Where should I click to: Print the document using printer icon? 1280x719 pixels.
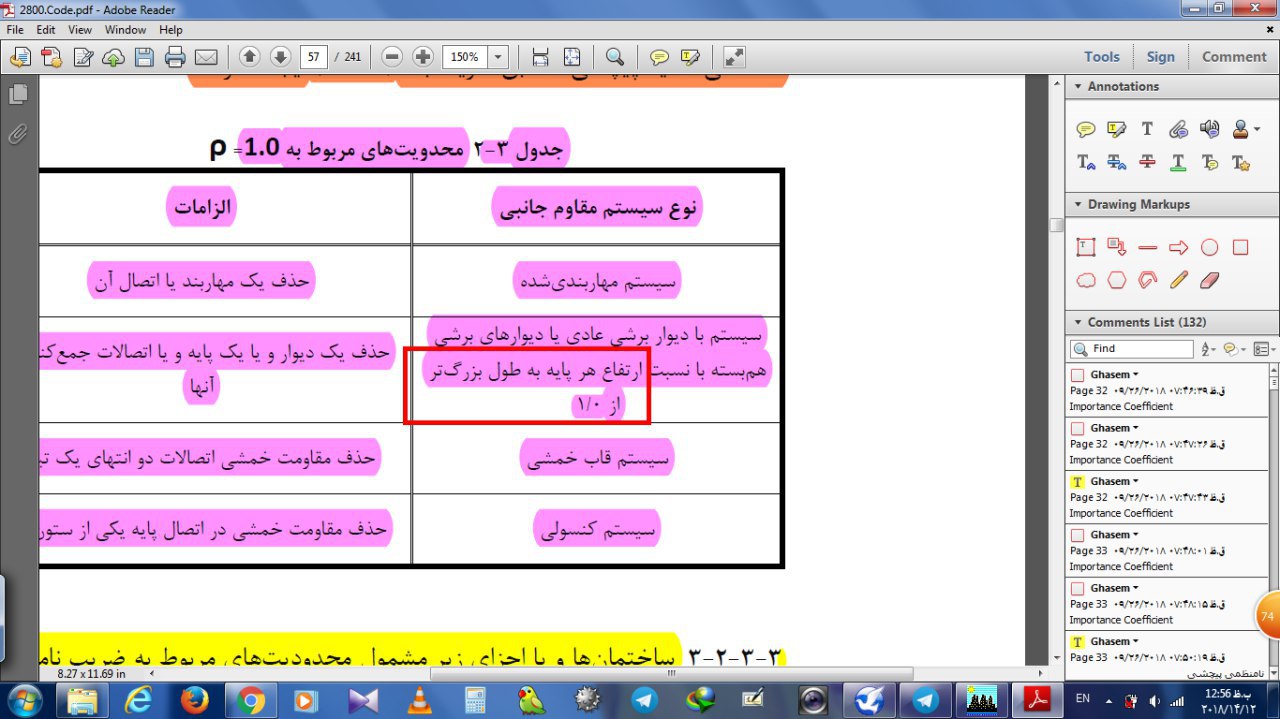tap(175, 57)
